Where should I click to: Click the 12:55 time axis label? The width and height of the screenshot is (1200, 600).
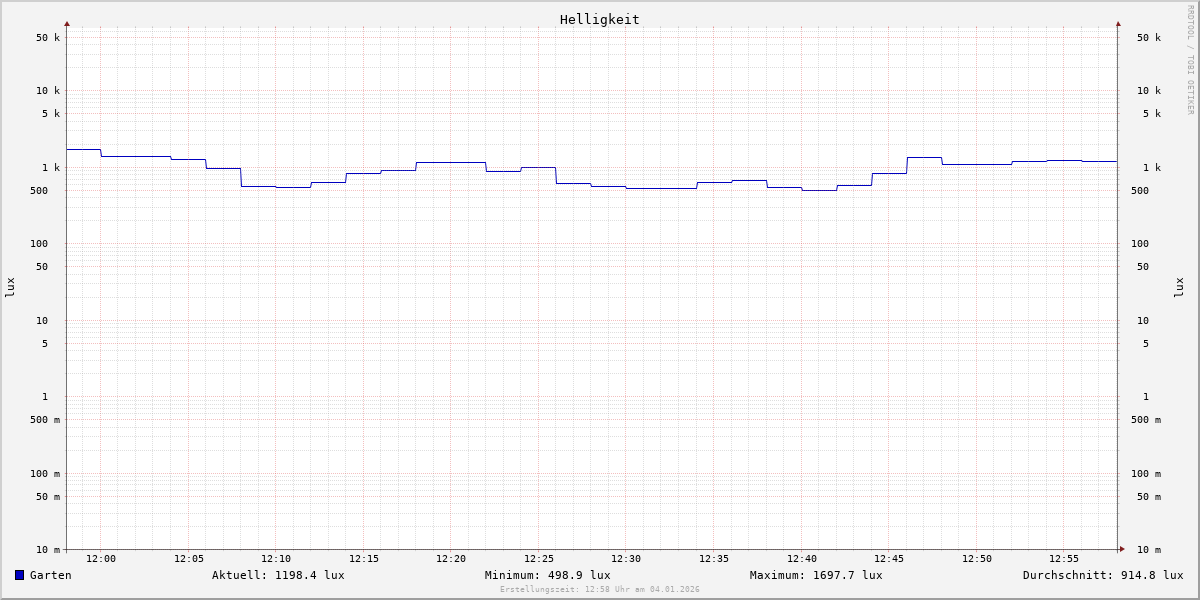pos(1064,559)
